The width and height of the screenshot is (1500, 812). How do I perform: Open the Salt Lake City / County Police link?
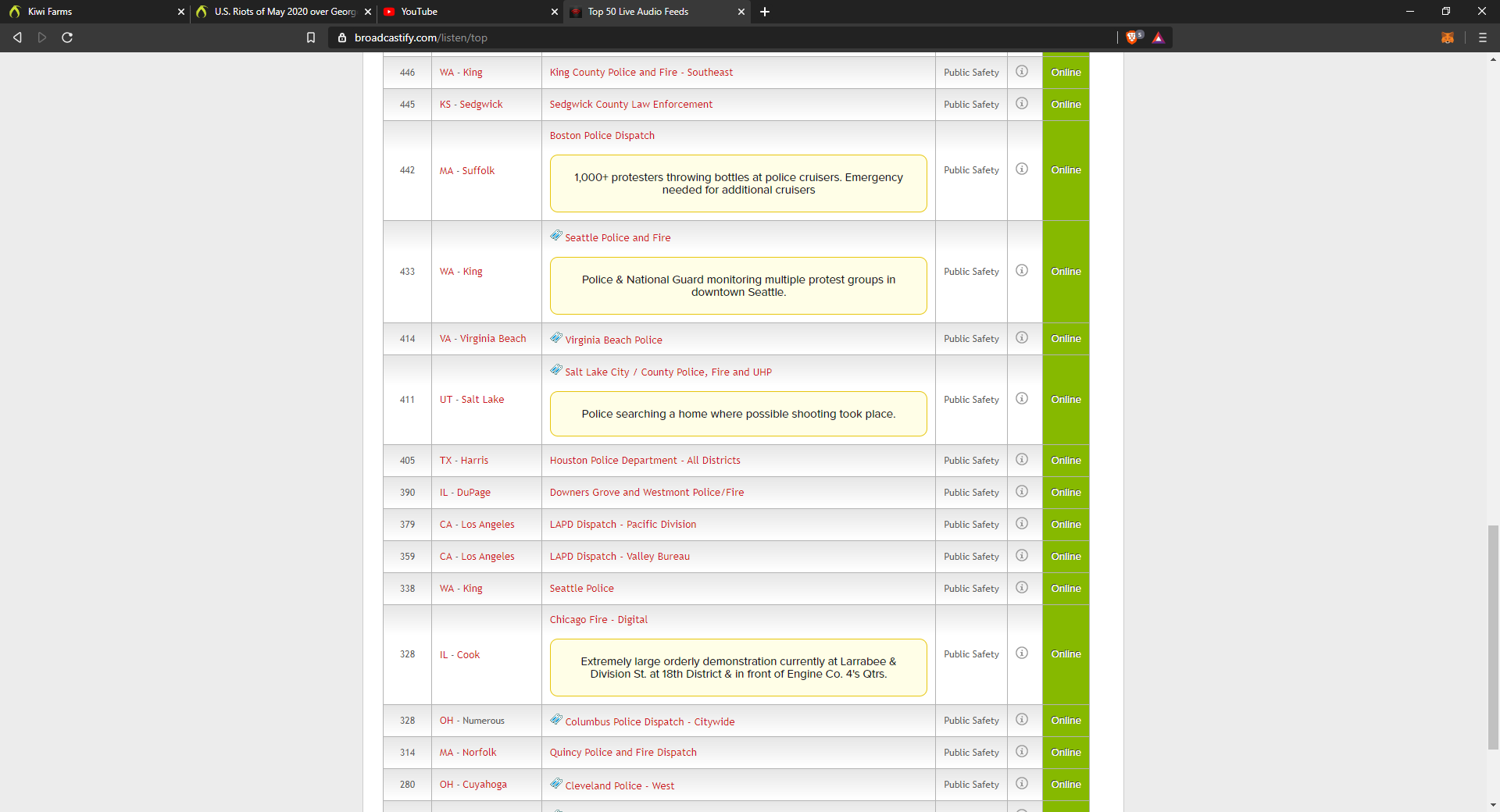669,372
